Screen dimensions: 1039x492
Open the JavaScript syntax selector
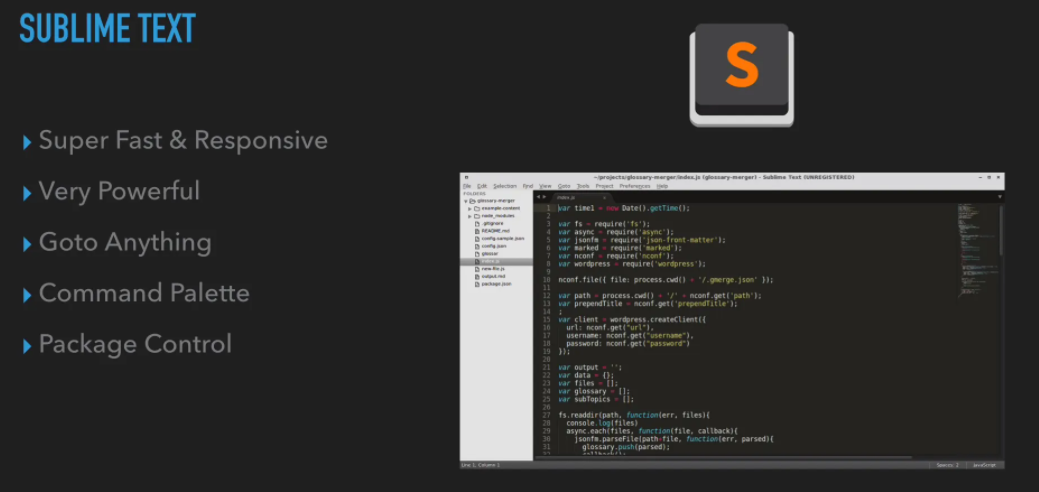coord(983,465)
